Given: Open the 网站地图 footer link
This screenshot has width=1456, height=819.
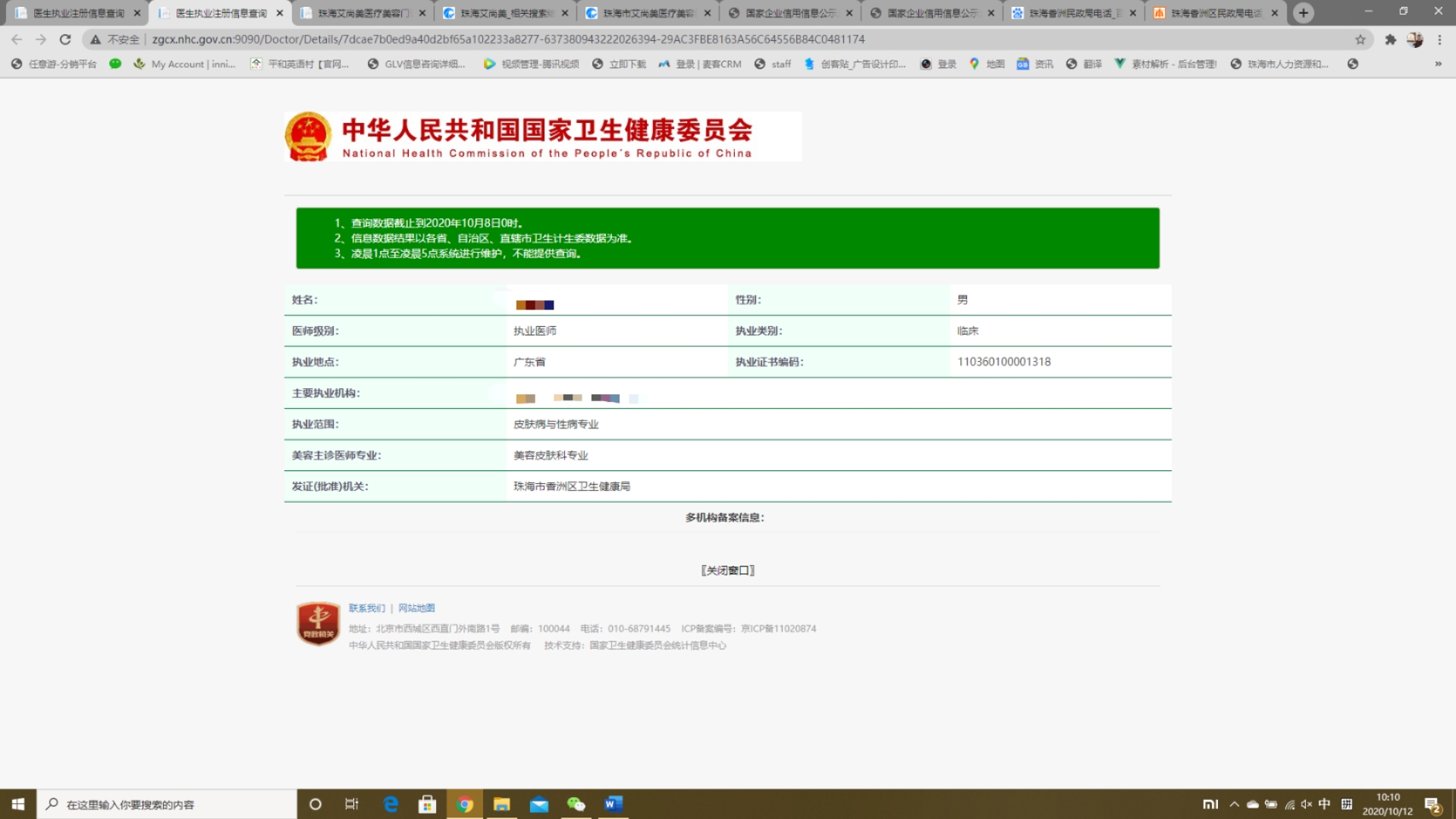Looking at the screenshot, I should (416, 608).
